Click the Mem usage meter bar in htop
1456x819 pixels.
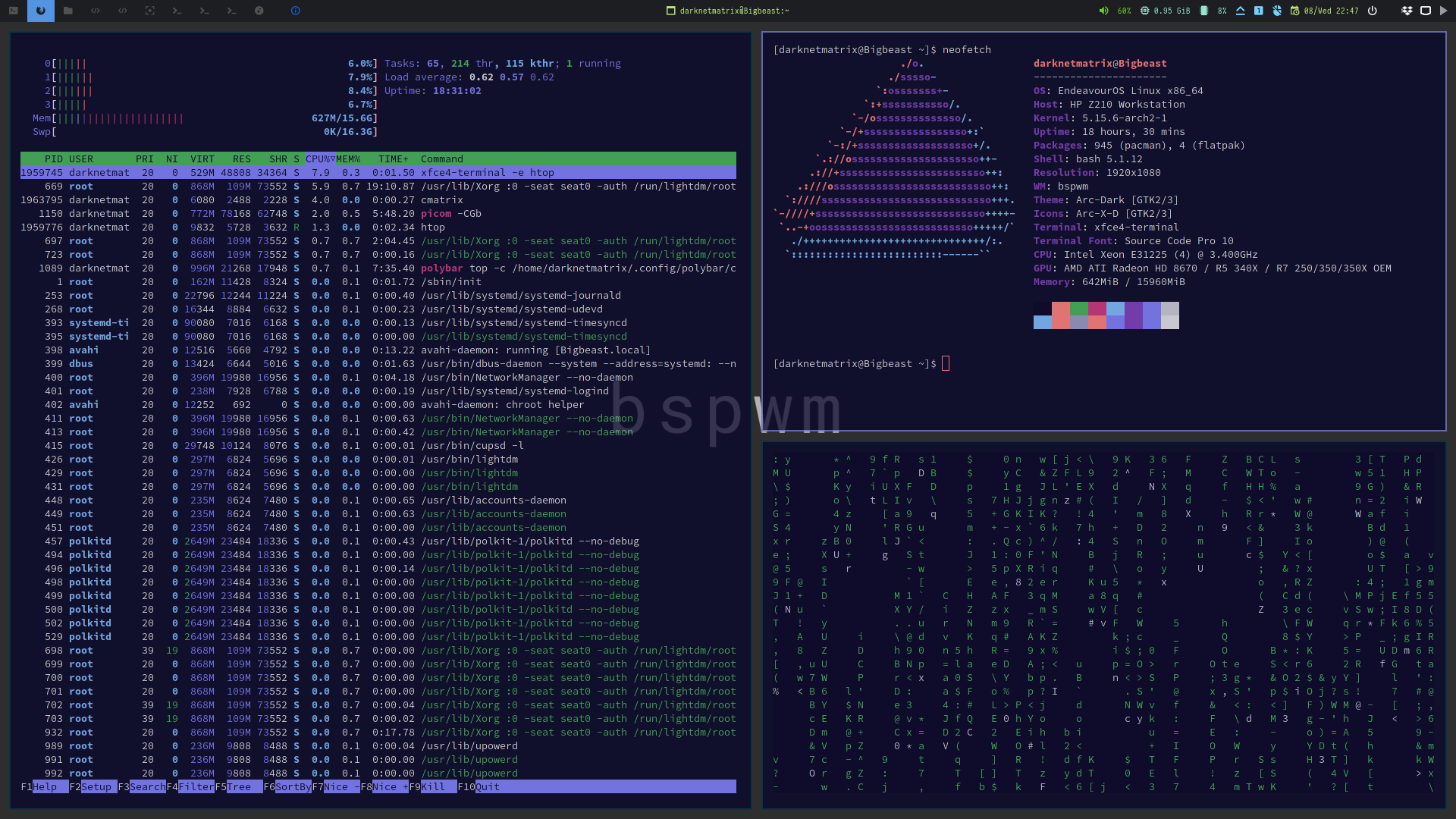(205, 118)
